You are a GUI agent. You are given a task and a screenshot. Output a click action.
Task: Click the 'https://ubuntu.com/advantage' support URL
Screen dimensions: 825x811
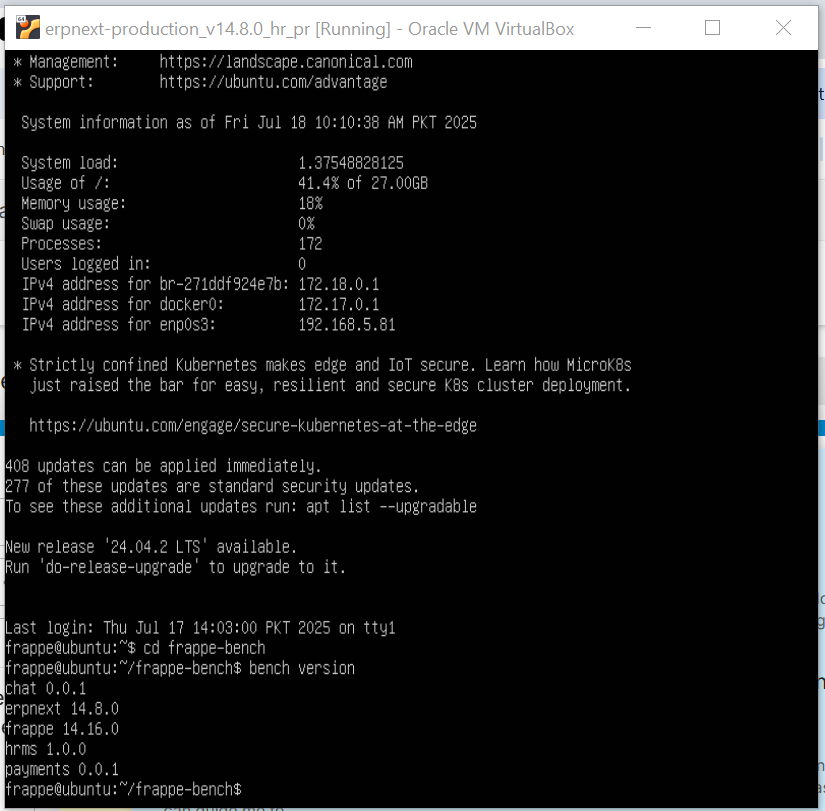273,82
